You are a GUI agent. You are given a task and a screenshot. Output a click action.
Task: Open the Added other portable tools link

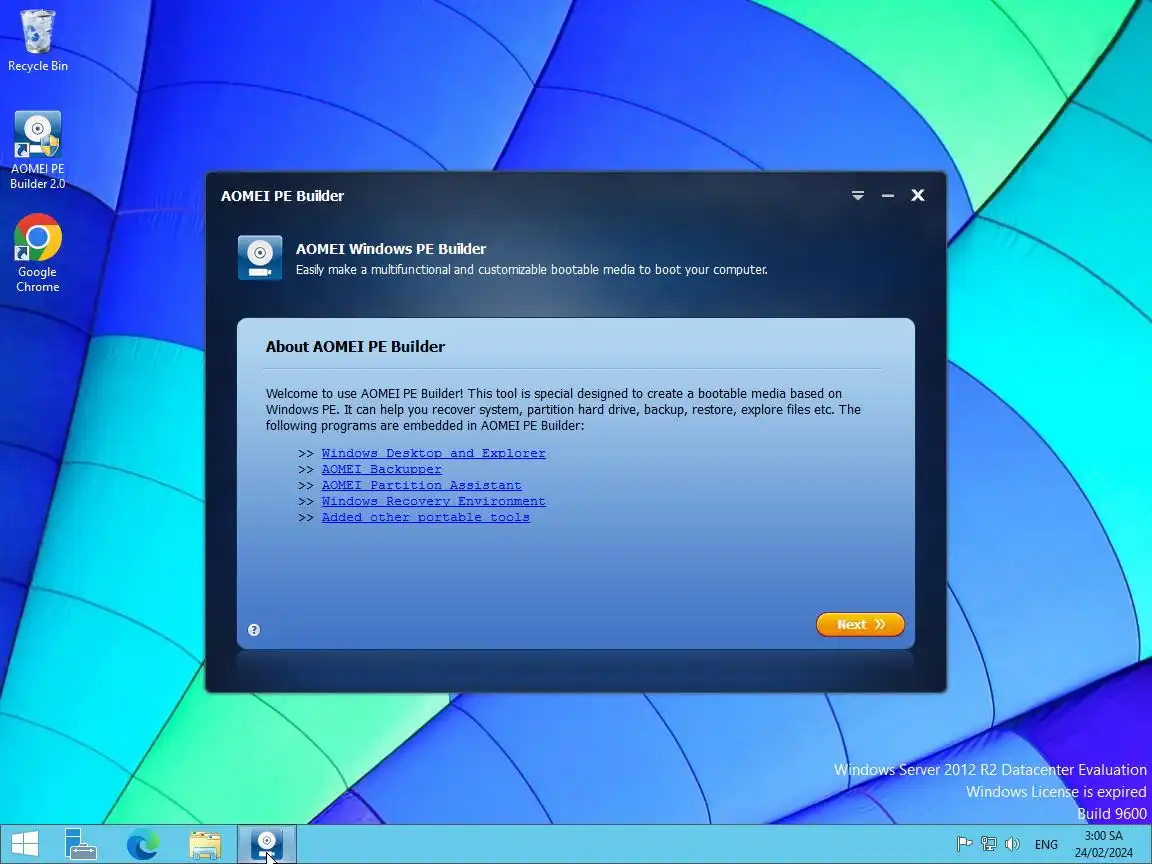(425, 518)
